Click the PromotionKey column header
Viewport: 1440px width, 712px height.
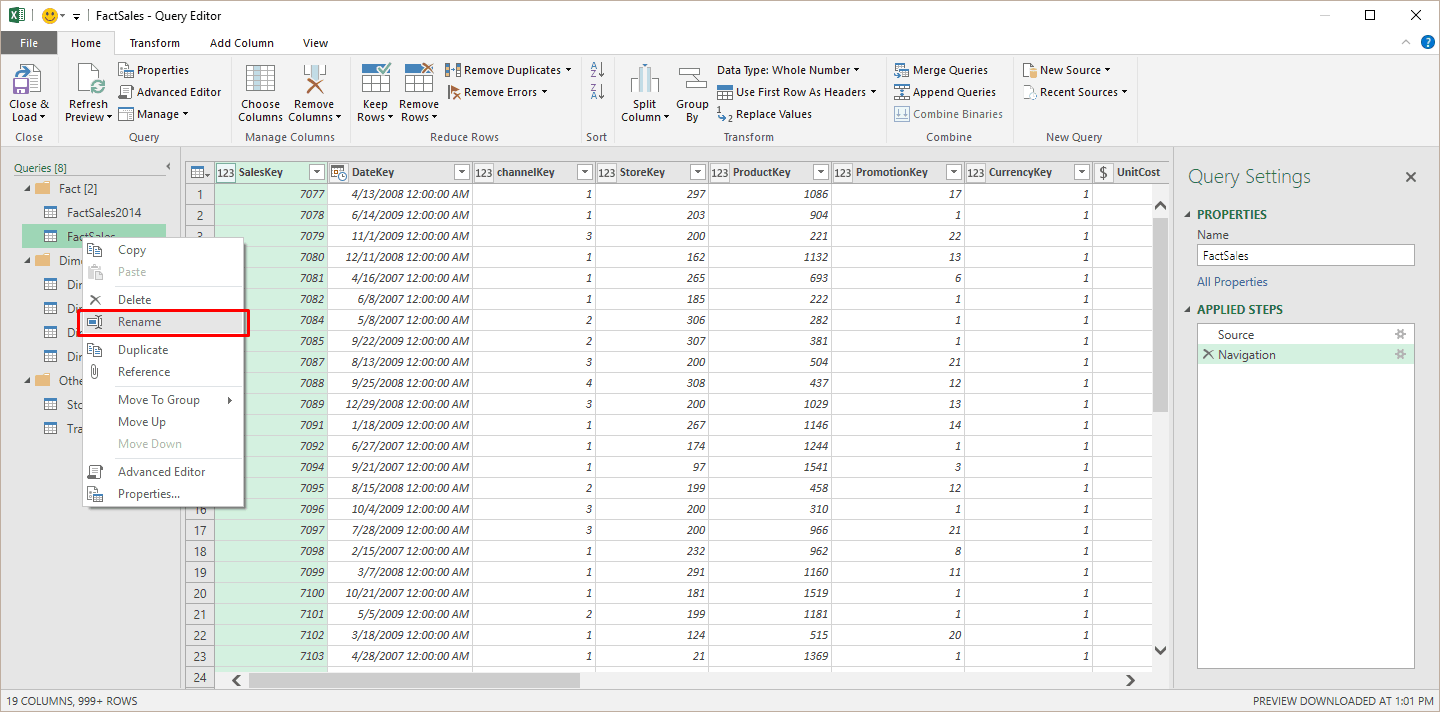pos(898,172)
